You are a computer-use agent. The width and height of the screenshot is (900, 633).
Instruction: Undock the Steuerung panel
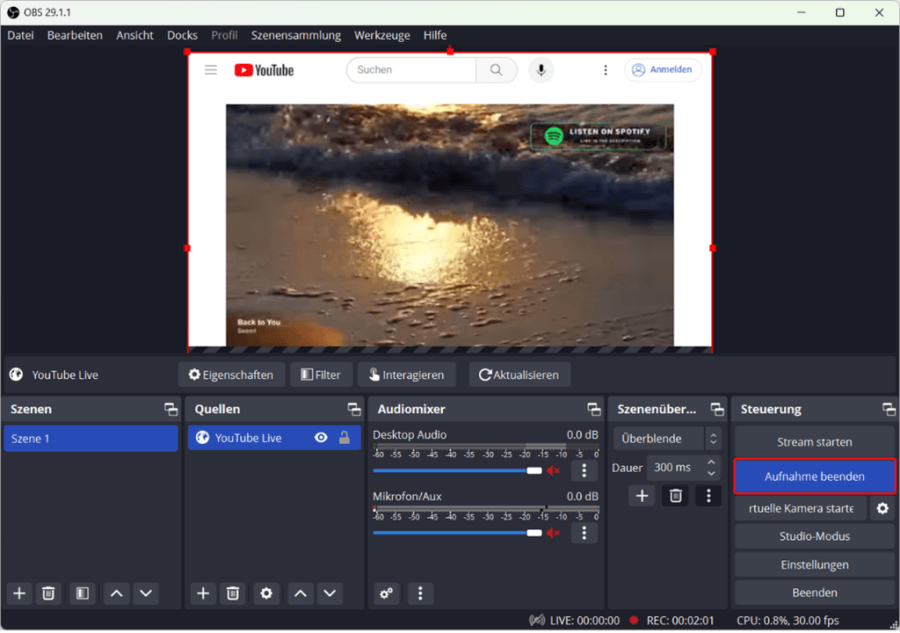(x=889, y=410)
